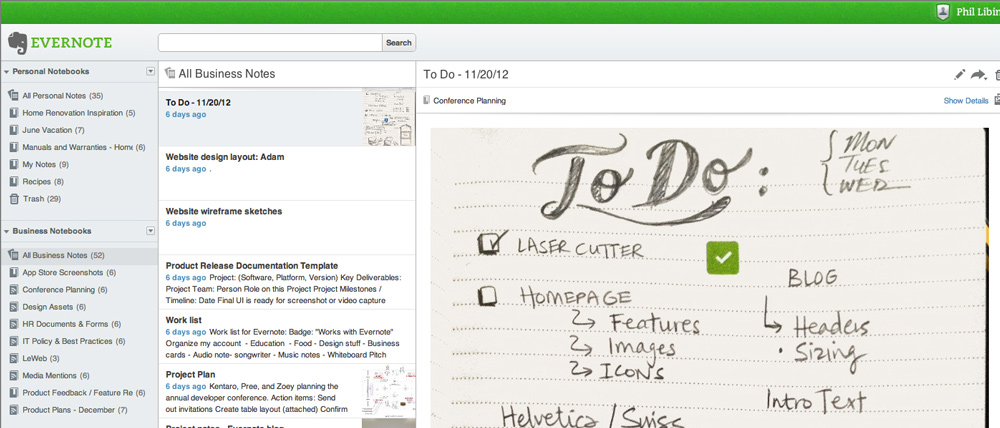Click the Evernote elephant logo
Screen dimensions: 1000x428
(x=18, y=43)
